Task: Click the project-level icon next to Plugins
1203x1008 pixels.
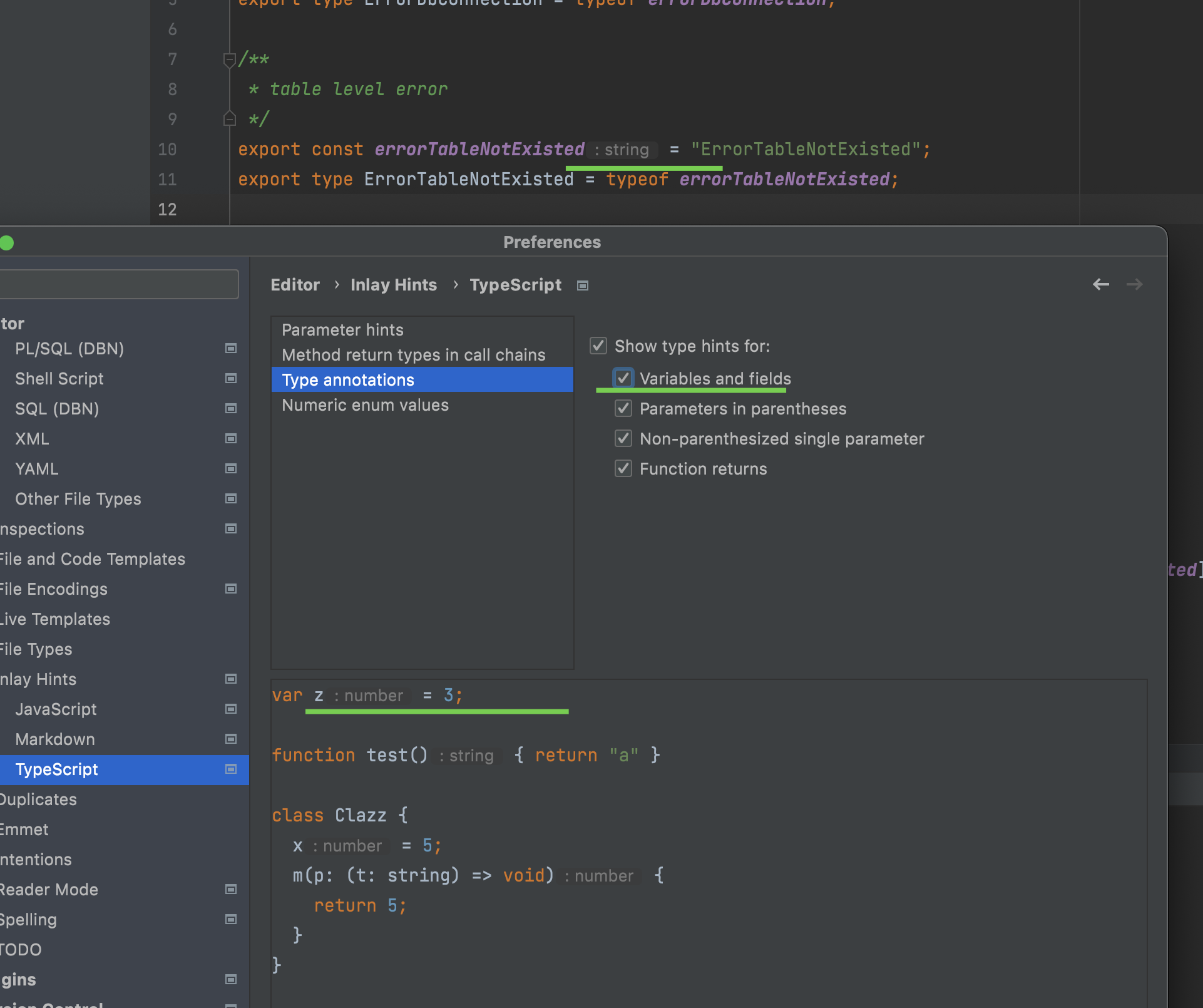Action: (x=231, y=979)
